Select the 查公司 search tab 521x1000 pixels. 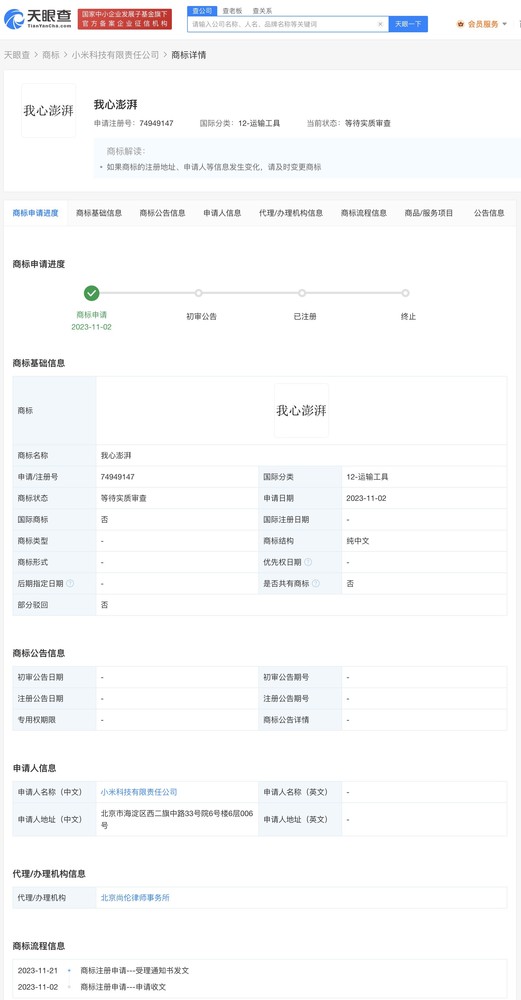(202, 11)
